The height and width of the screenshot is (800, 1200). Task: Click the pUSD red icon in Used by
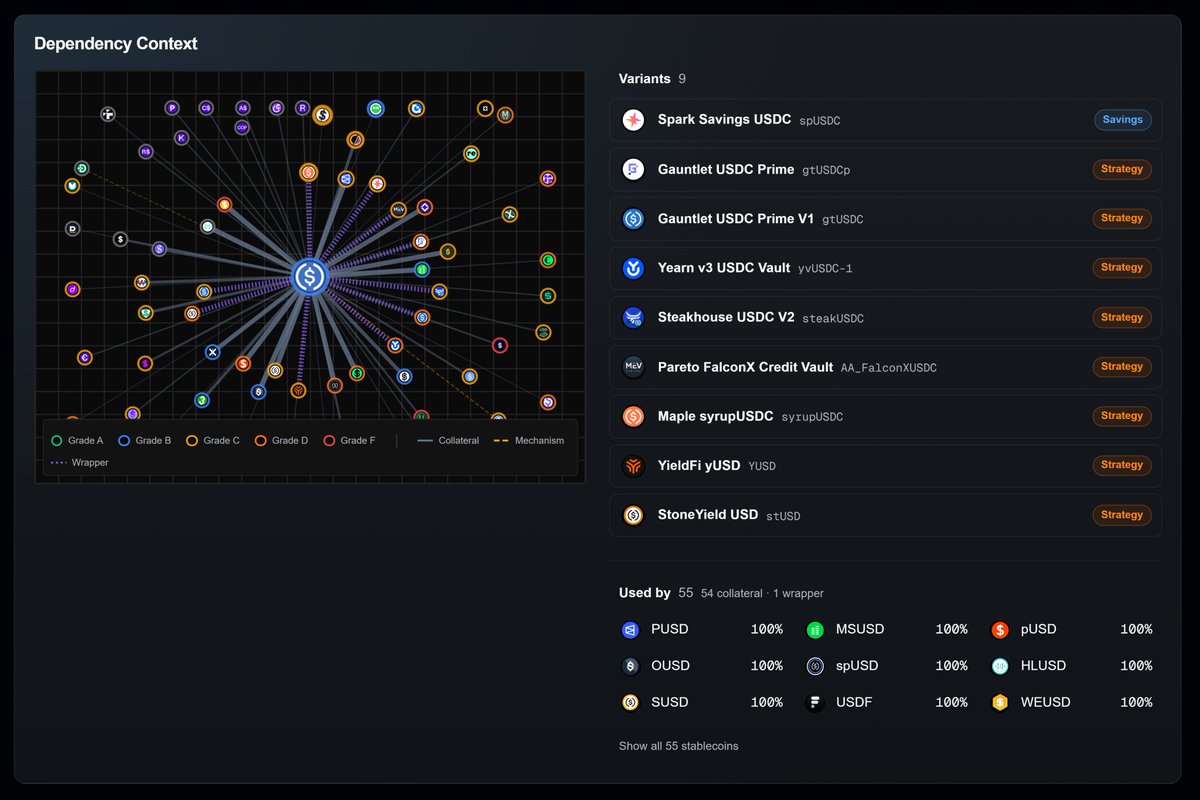point(1000,630)
